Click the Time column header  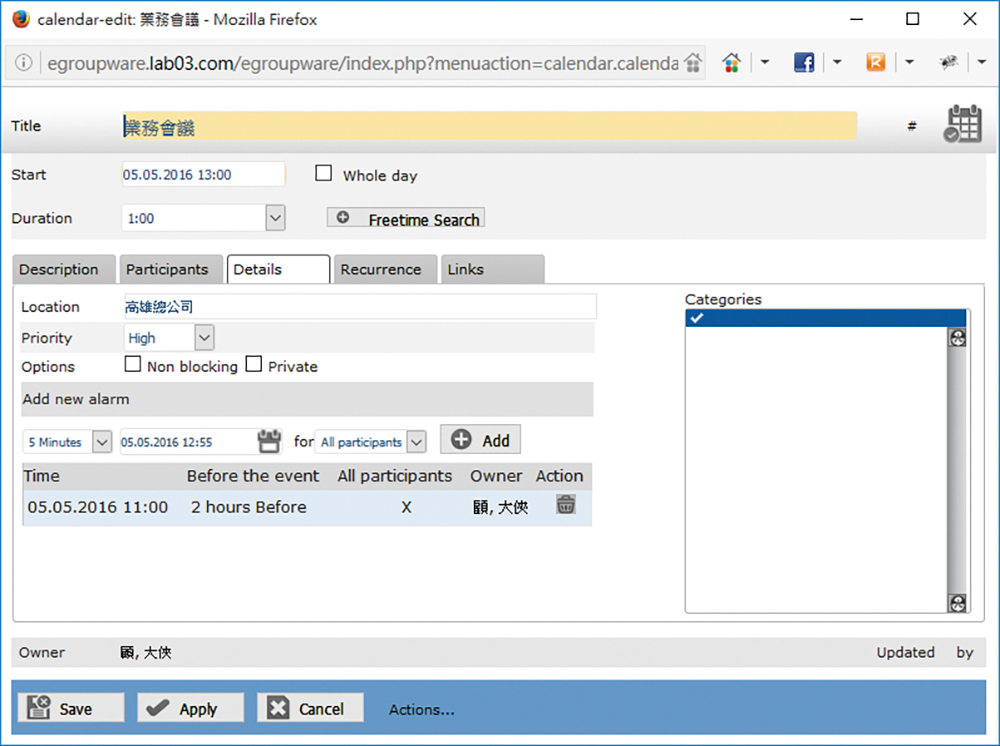41,476
